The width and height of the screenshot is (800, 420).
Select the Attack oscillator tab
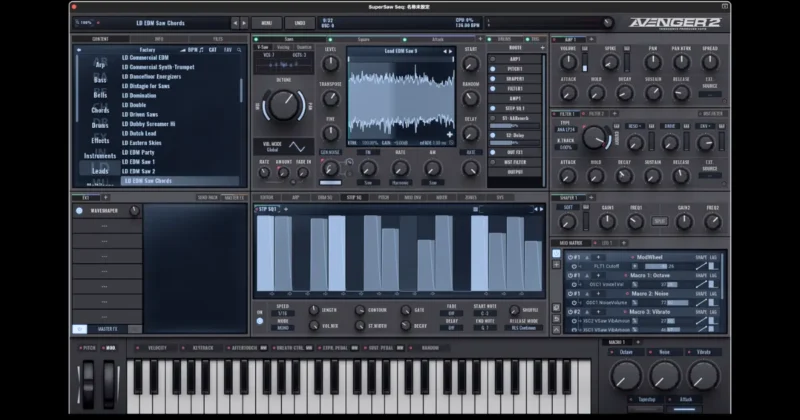pyautogui.click(x=438, y=39)
